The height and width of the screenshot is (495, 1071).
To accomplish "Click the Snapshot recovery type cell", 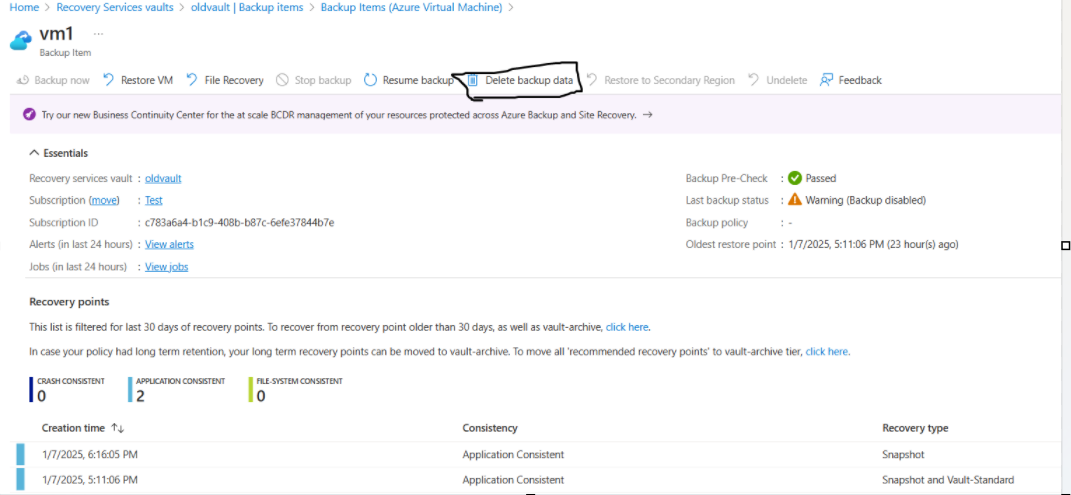I will [904, 454].
